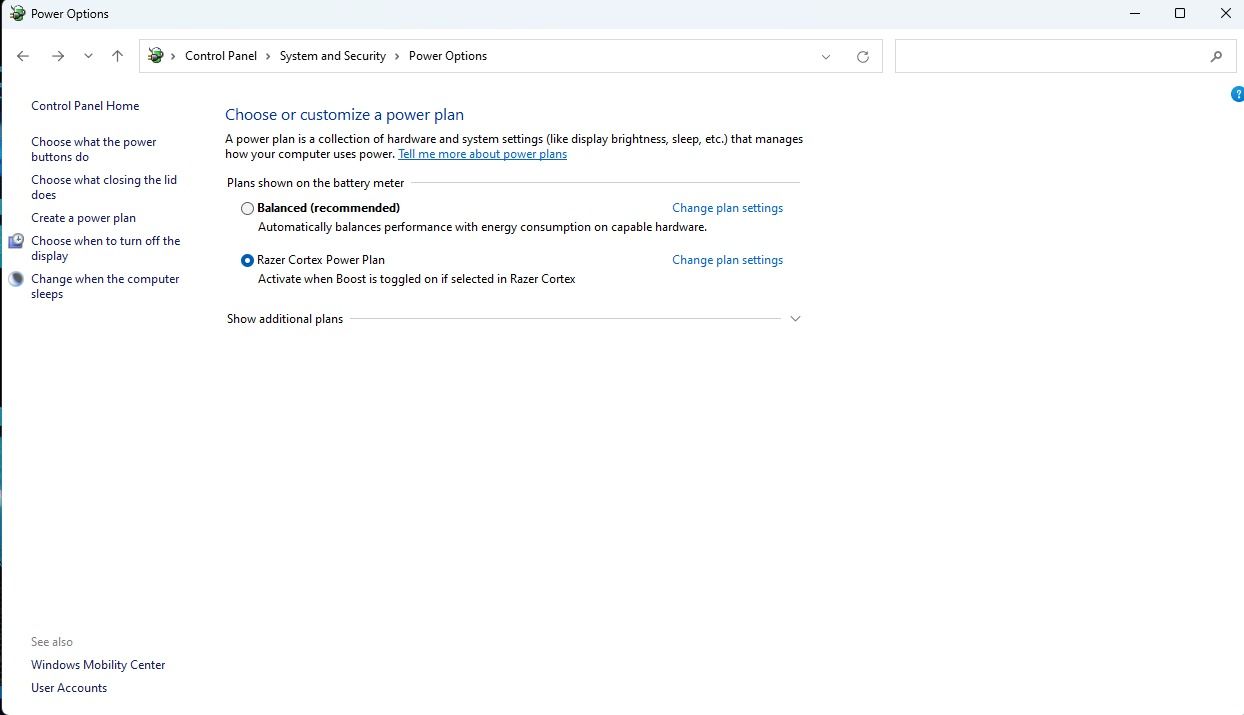Open recent locations dropdown arrow
The width and height of the screenshot is (1244, 715).
tap(88, 57)
